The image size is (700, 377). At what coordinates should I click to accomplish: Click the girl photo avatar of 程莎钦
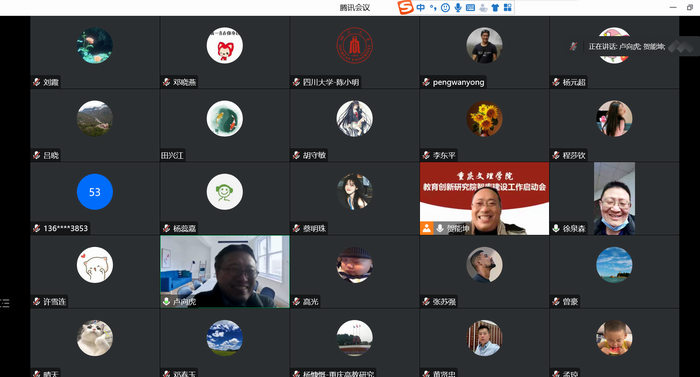(x=614, y=118)
